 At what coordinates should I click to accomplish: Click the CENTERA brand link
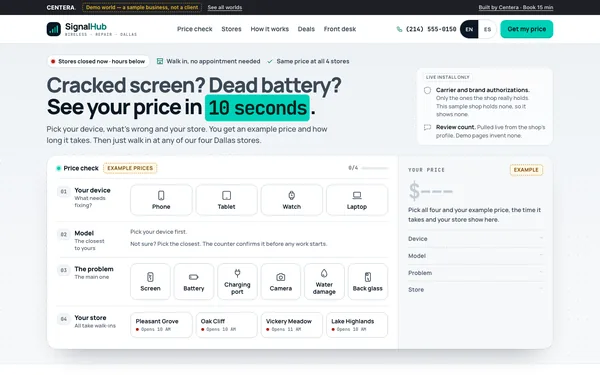pos(61,7)
